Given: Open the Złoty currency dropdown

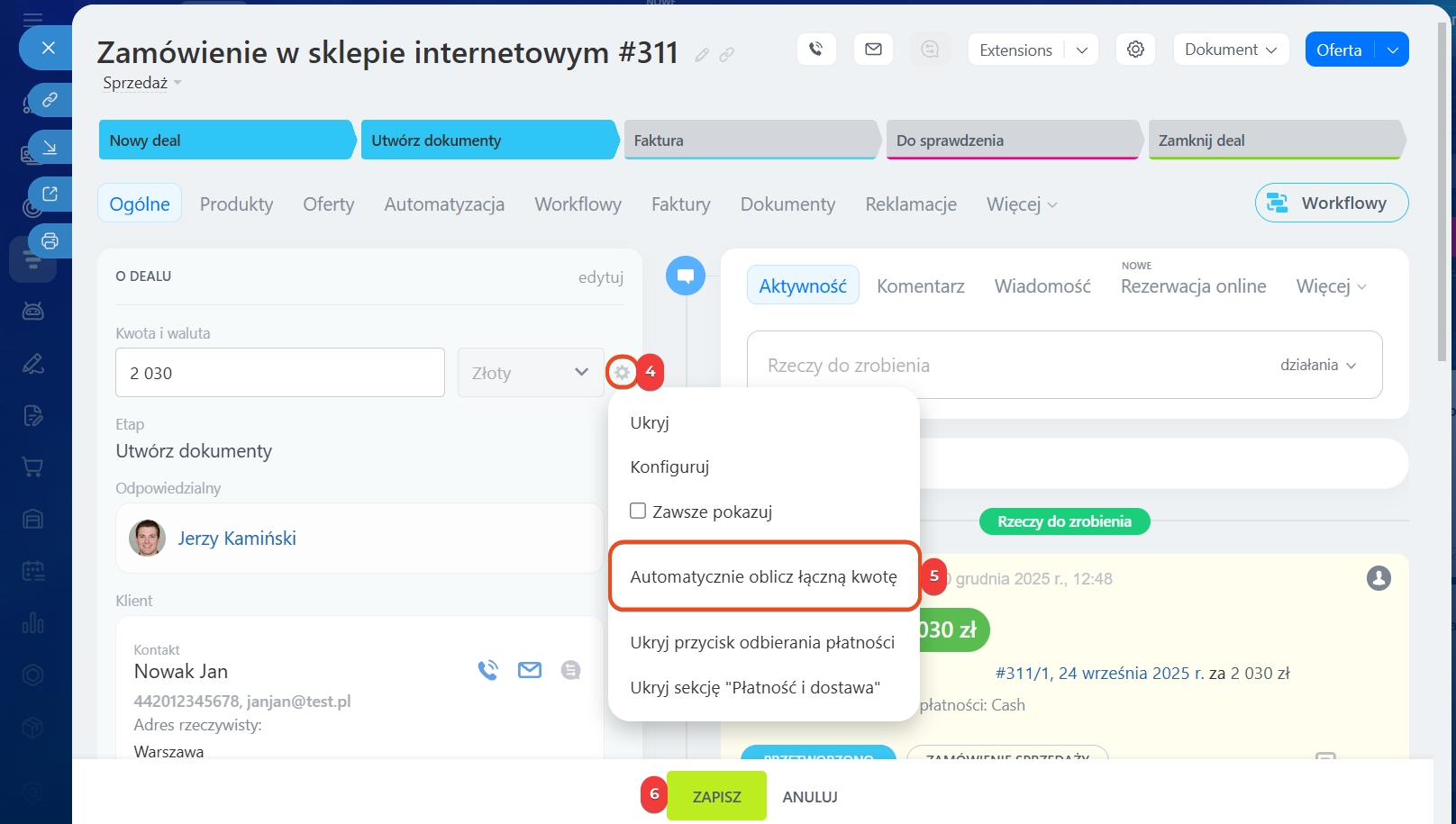Looking at the screenshot, I should [x=530, y=372].
